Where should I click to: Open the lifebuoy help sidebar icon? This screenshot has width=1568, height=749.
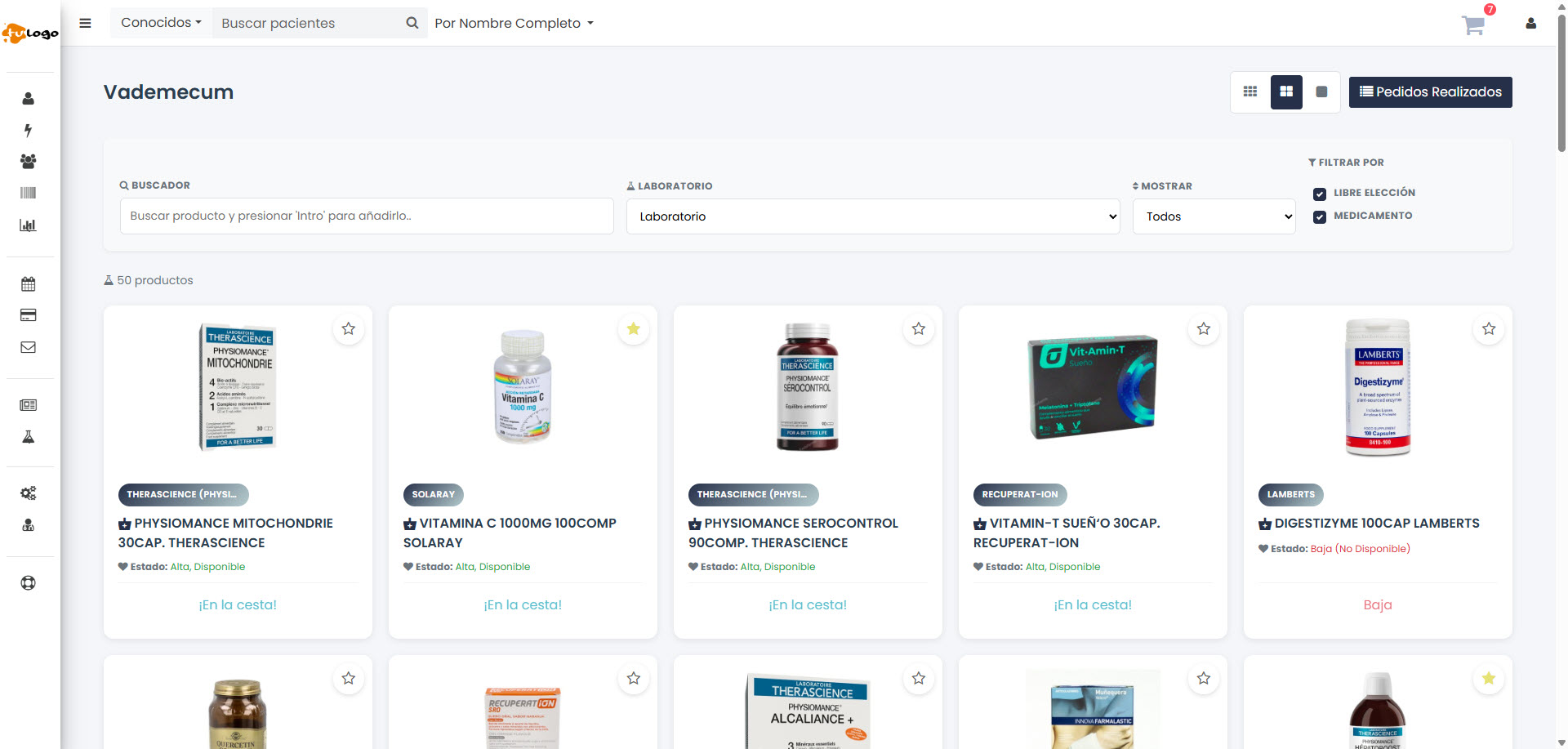point(29,583)
